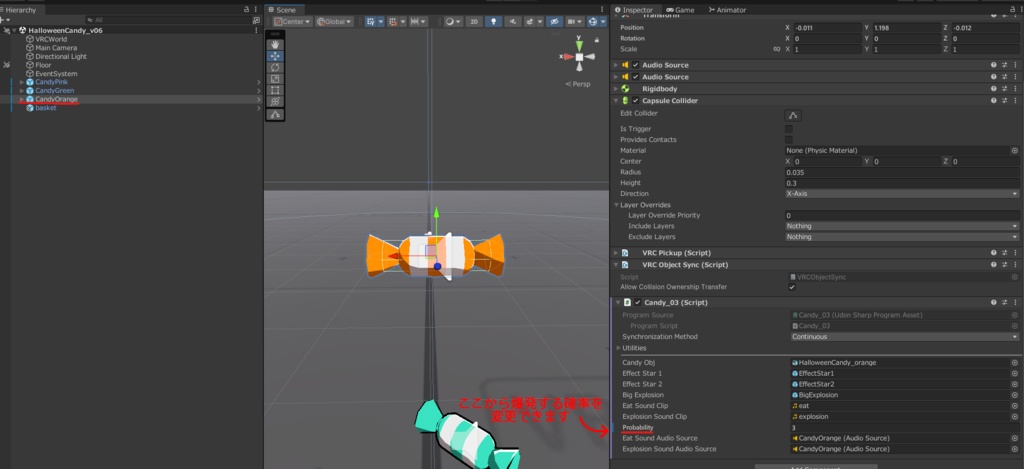Uncheck Allow Collision Ownership Transfer
Screen dimensions: 1024x469
(x=792, y=287)
